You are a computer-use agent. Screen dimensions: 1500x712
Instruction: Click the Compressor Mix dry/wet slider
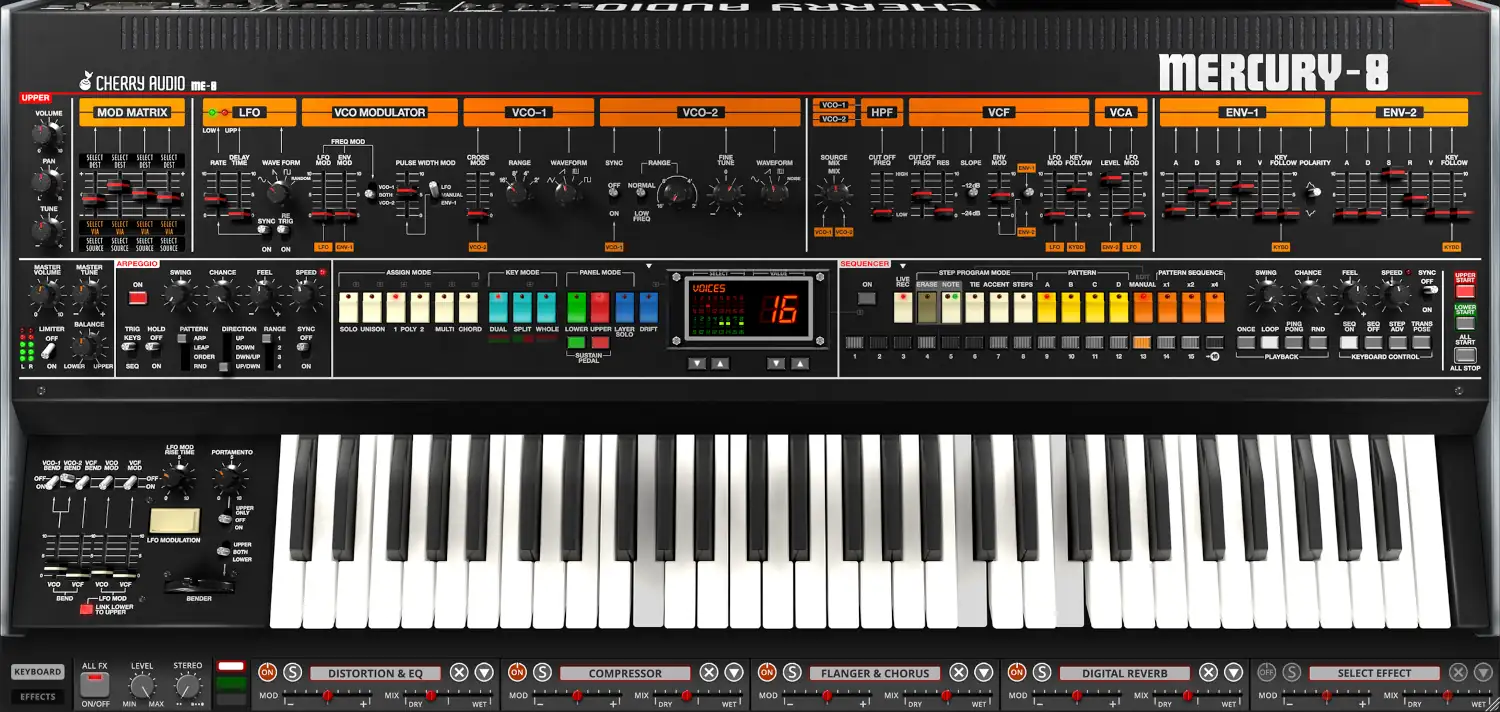point(686,695)
